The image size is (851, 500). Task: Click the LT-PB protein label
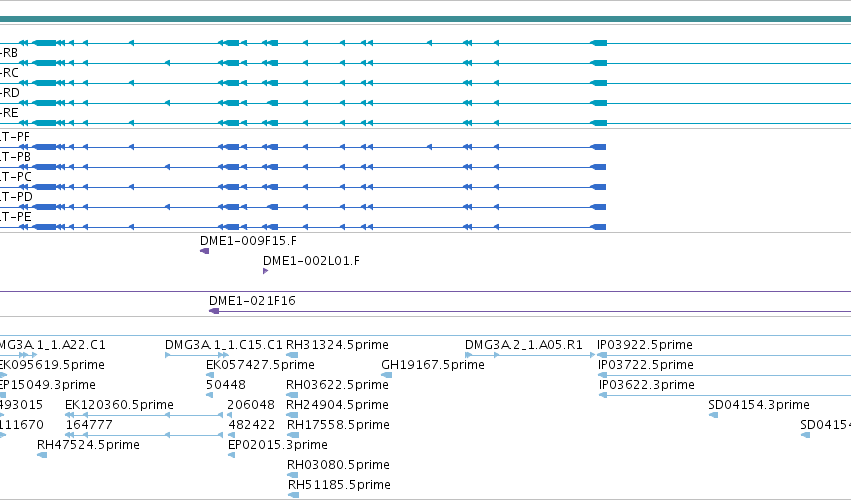click(x=15, y=157)
